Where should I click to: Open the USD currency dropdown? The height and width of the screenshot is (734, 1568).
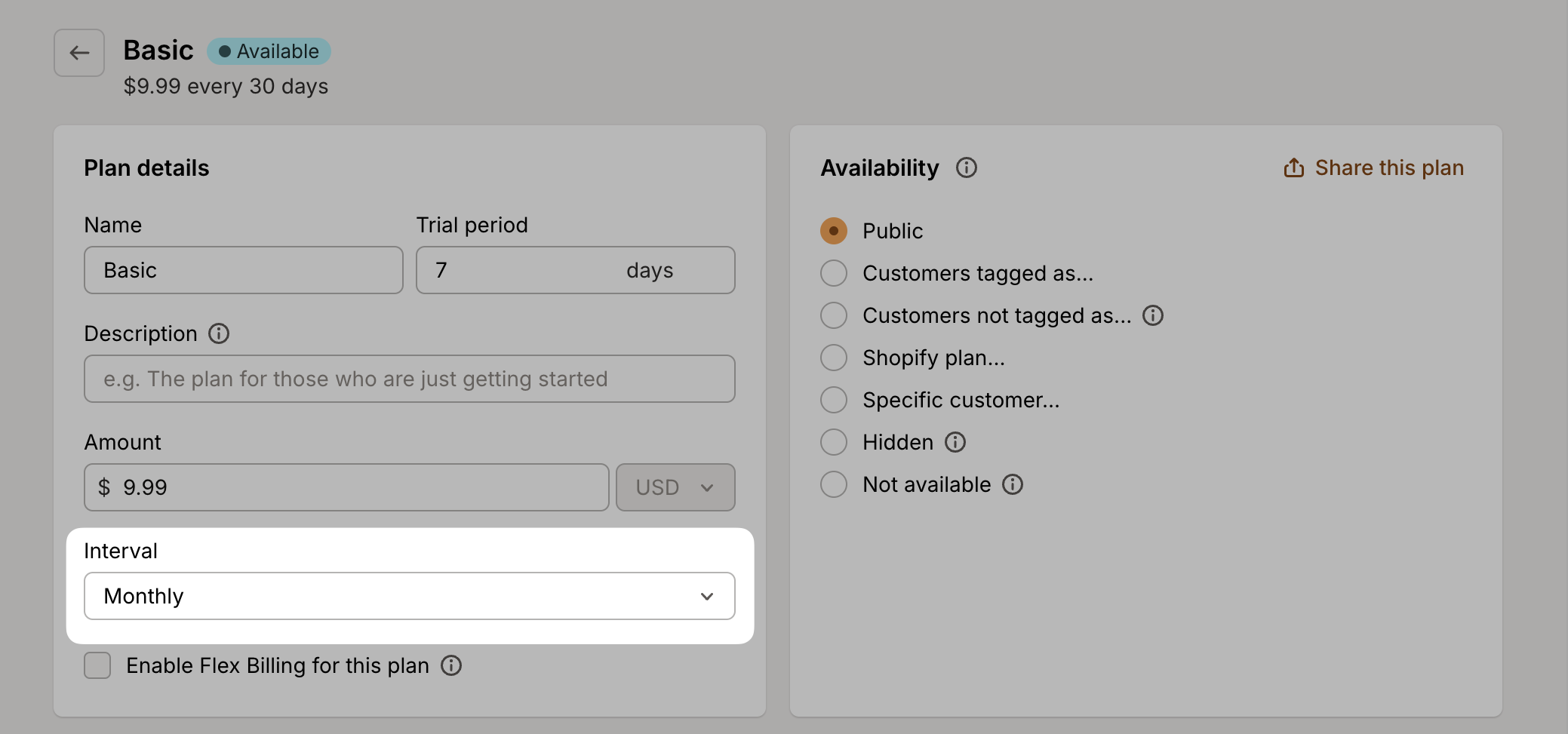[x=675, y=487]
